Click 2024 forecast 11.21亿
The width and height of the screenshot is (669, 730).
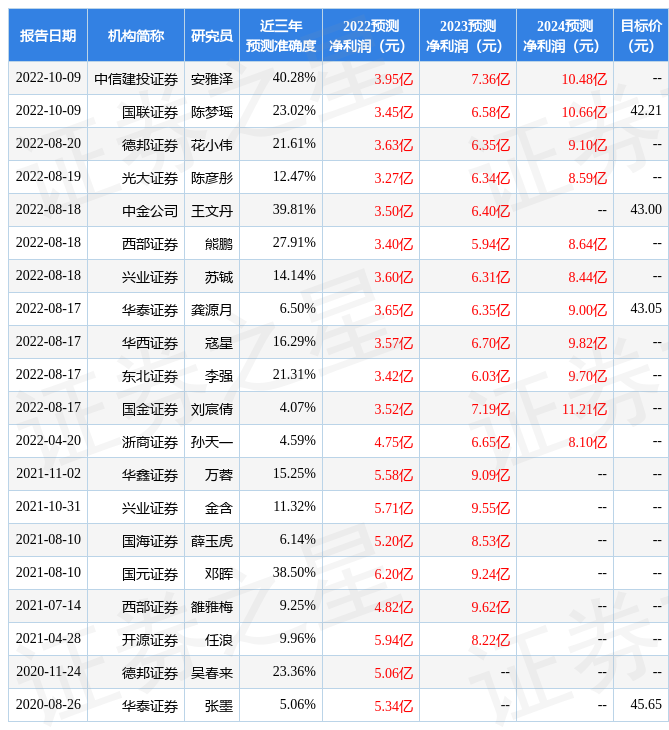[x=584, y=410]
